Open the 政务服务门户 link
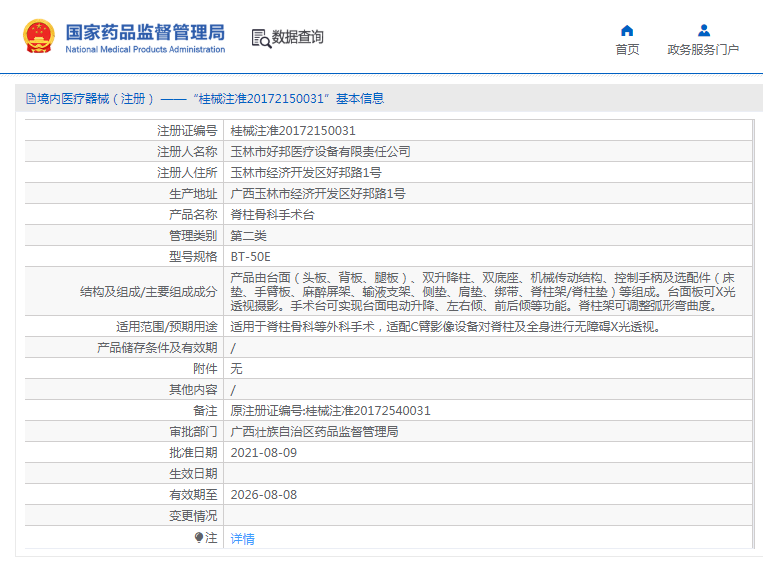 [703, 50]
